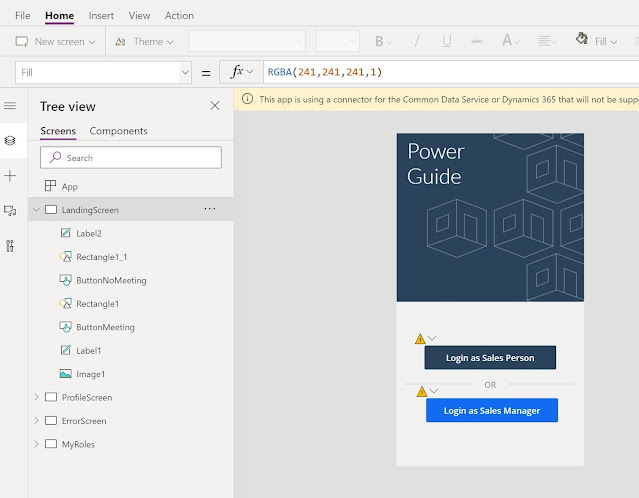Open the Action tab
Viewport: 639px width, 498px height.
point(179,15)
